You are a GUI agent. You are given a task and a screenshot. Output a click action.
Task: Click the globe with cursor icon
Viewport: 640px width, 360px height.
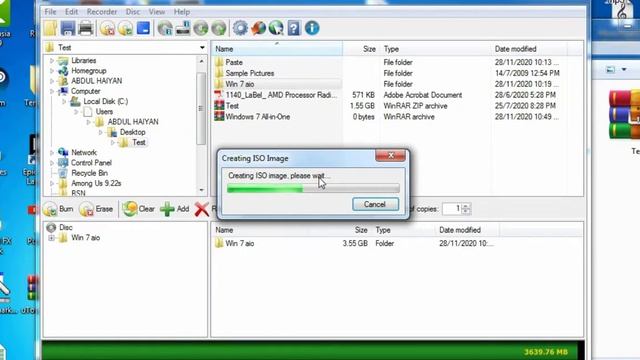(x=276, y=28)
